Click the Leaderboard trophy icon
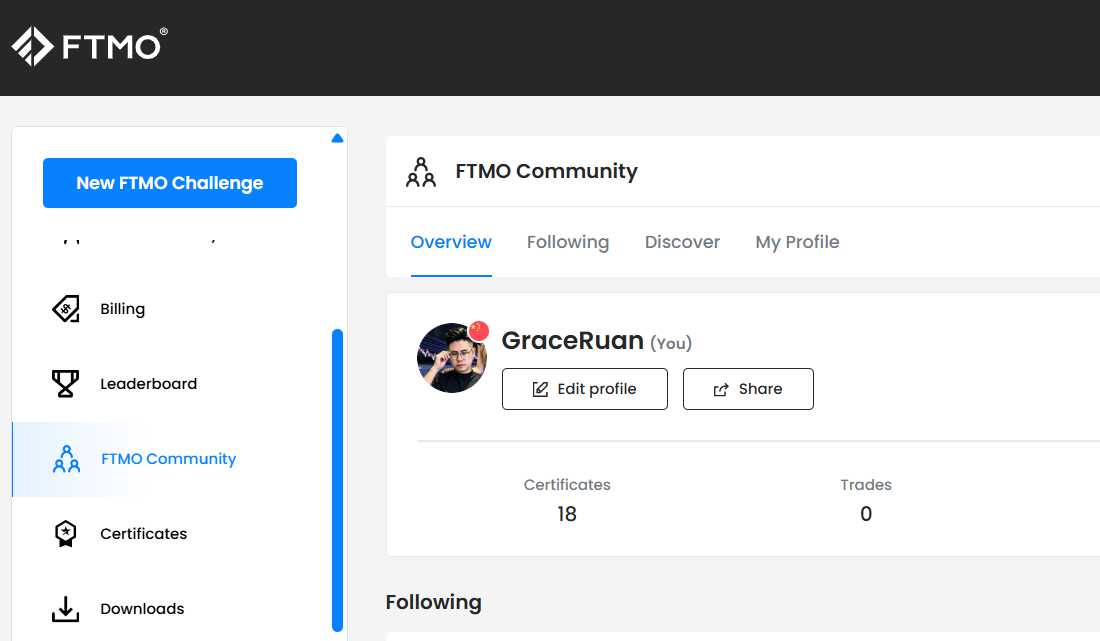The image size is (1100, 641). point(65,384)
